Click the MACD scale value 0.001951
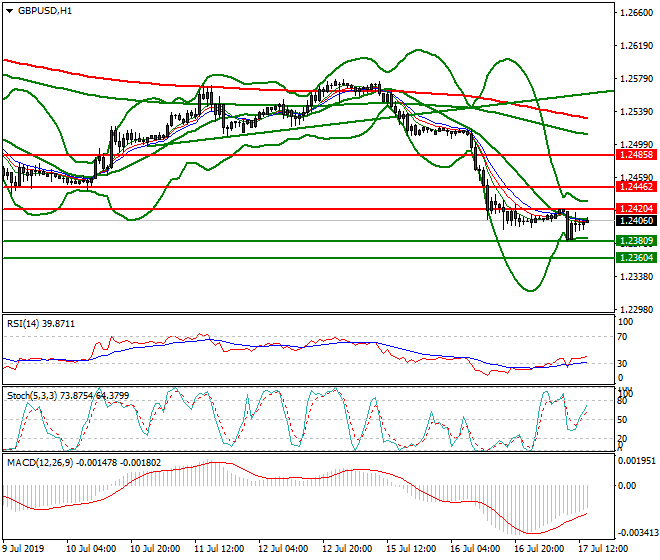Image resolution: width=660 pixels, height=560 pixels. 636,461
